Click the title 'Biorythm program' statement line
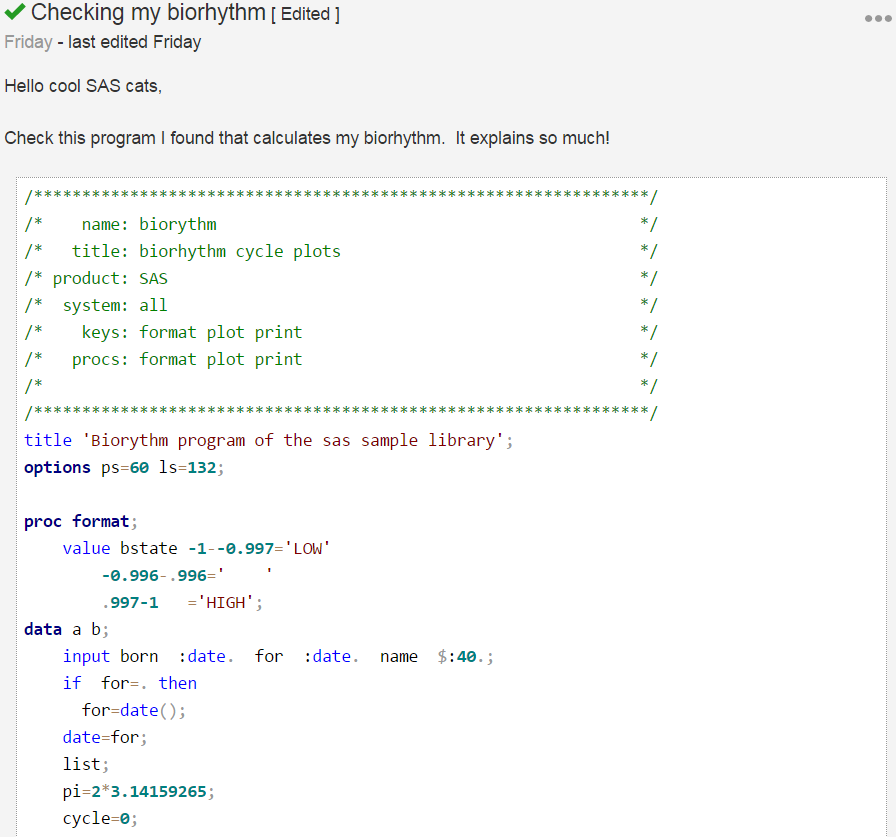The height and width of the screenshot is (837, 896). (x=267, y=439)
